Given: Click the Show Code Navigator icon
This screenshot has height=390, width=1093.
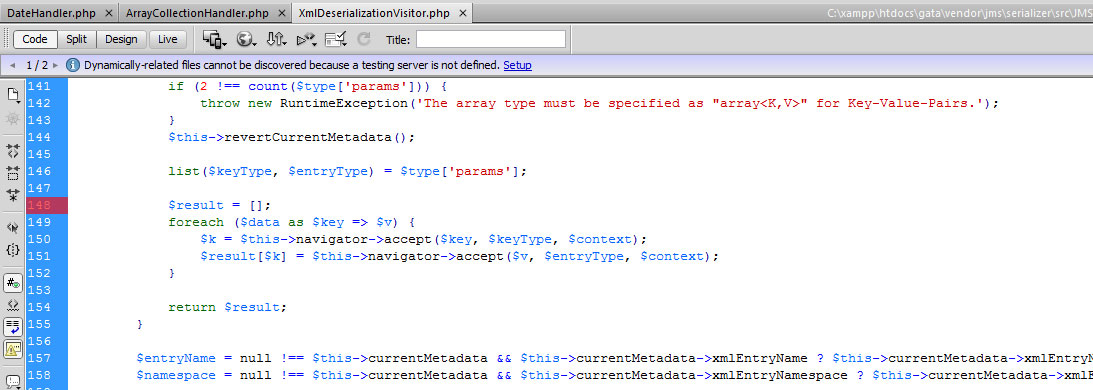Looking at the screenshot, I should pyautogui.click(x=13, y=120).
